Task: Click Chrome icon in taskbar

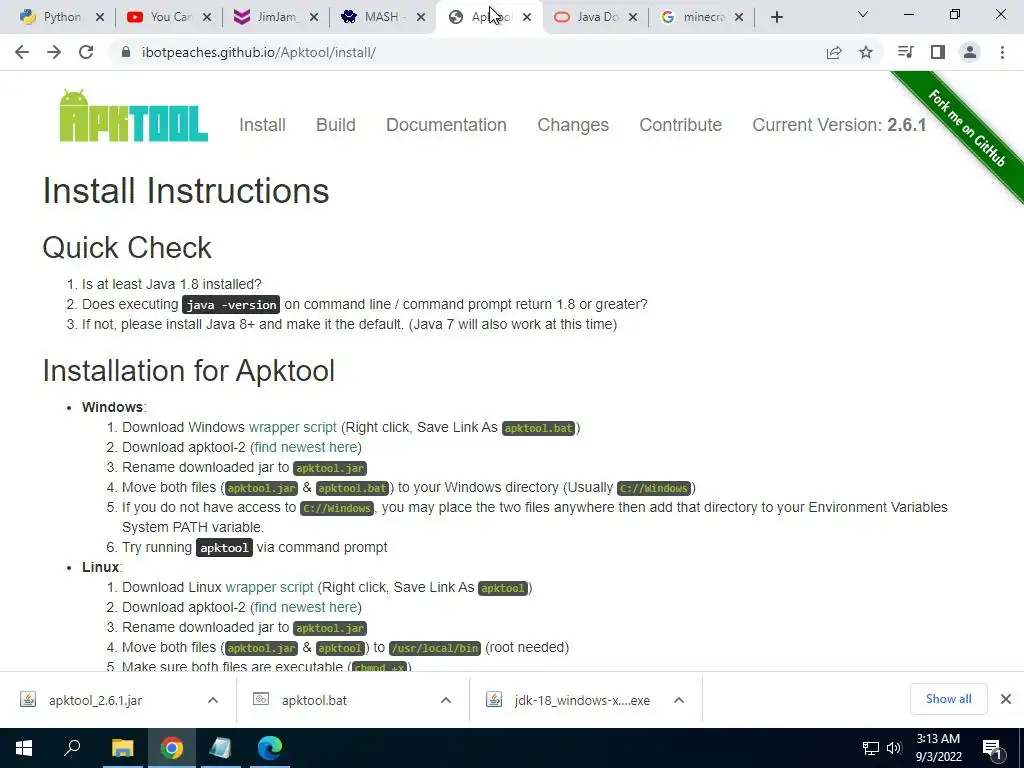Action: pos(172,748)
